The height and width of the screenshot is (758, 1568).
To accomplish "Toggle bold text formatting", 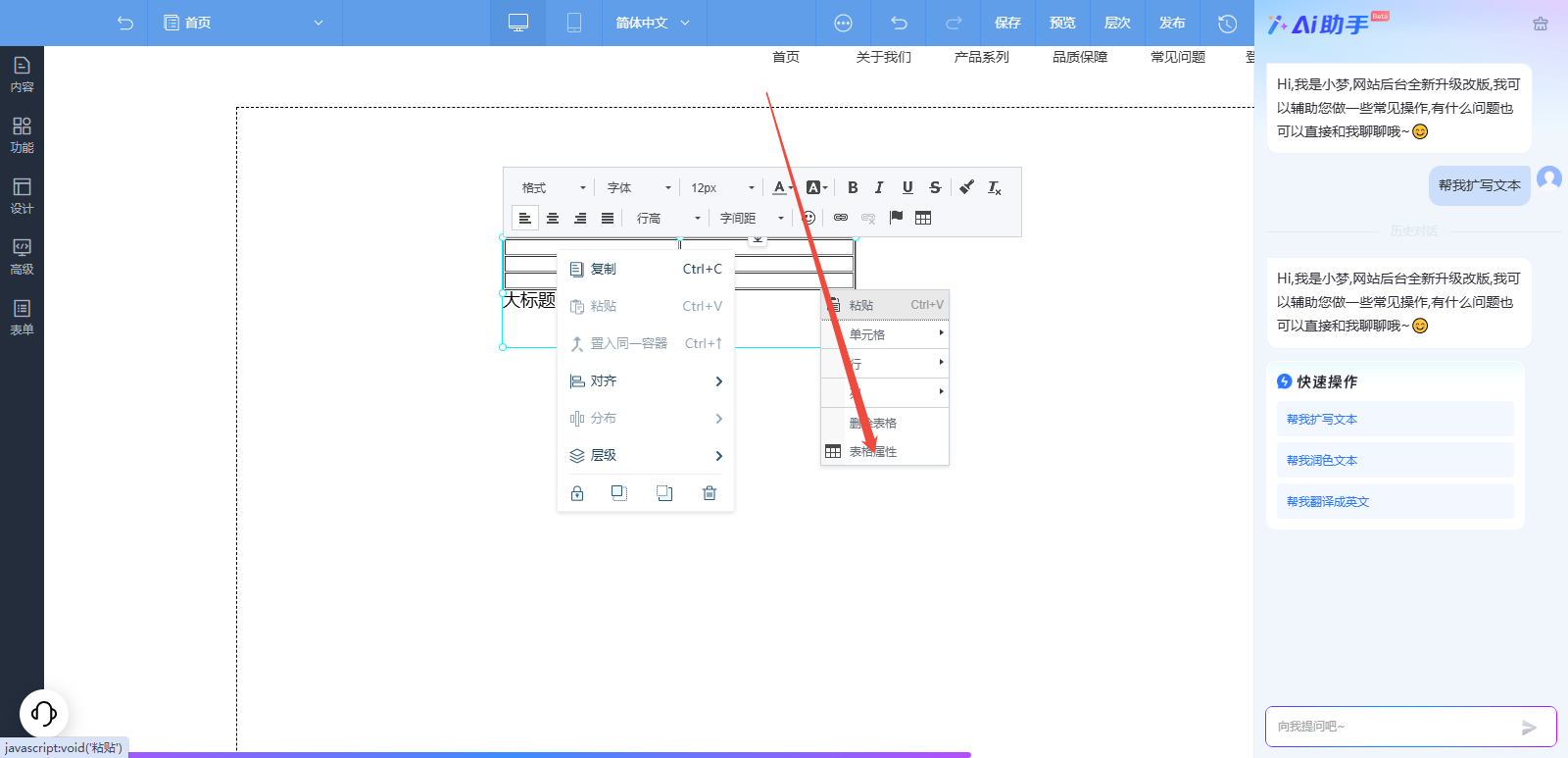I will coord(853,187).
